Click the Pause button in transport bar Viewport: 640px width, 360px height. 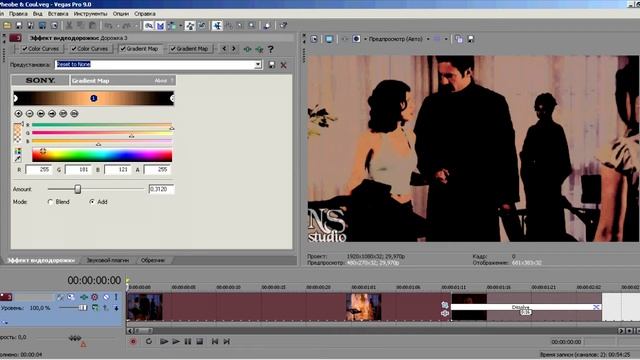pos(188,341)
